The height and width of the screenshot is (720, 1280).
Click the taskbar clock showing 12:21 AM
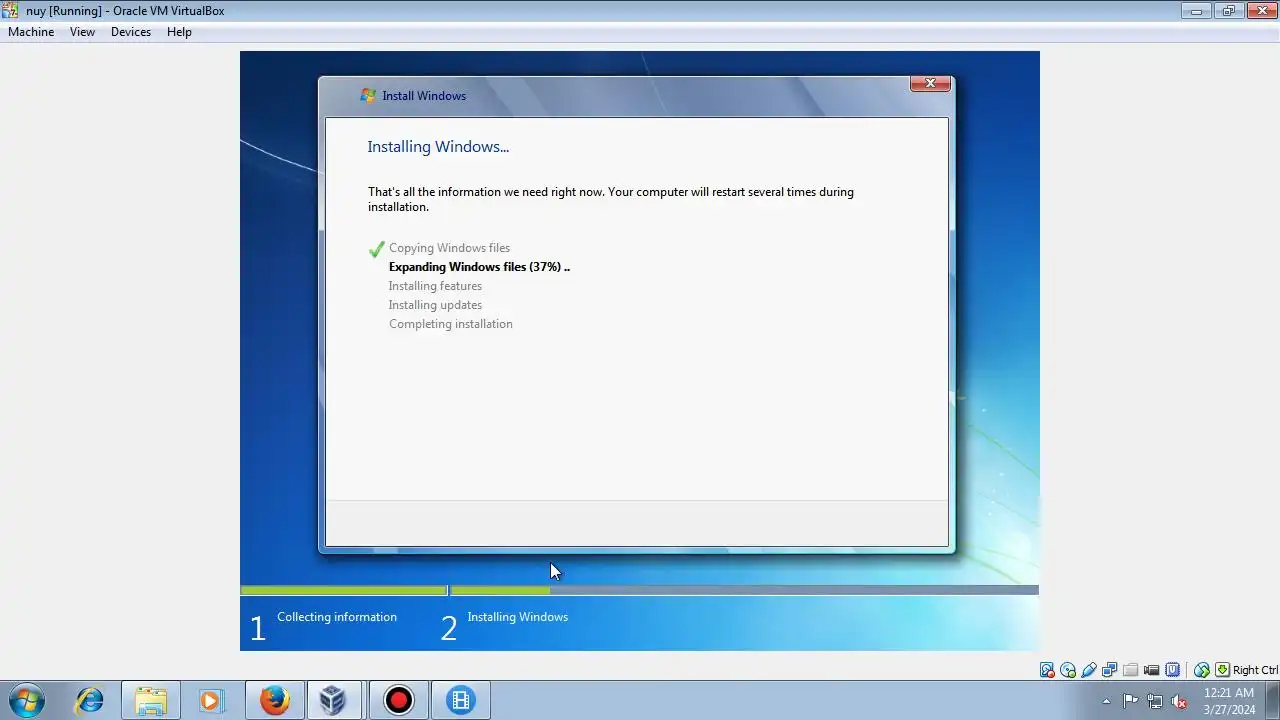[1229, 700]
